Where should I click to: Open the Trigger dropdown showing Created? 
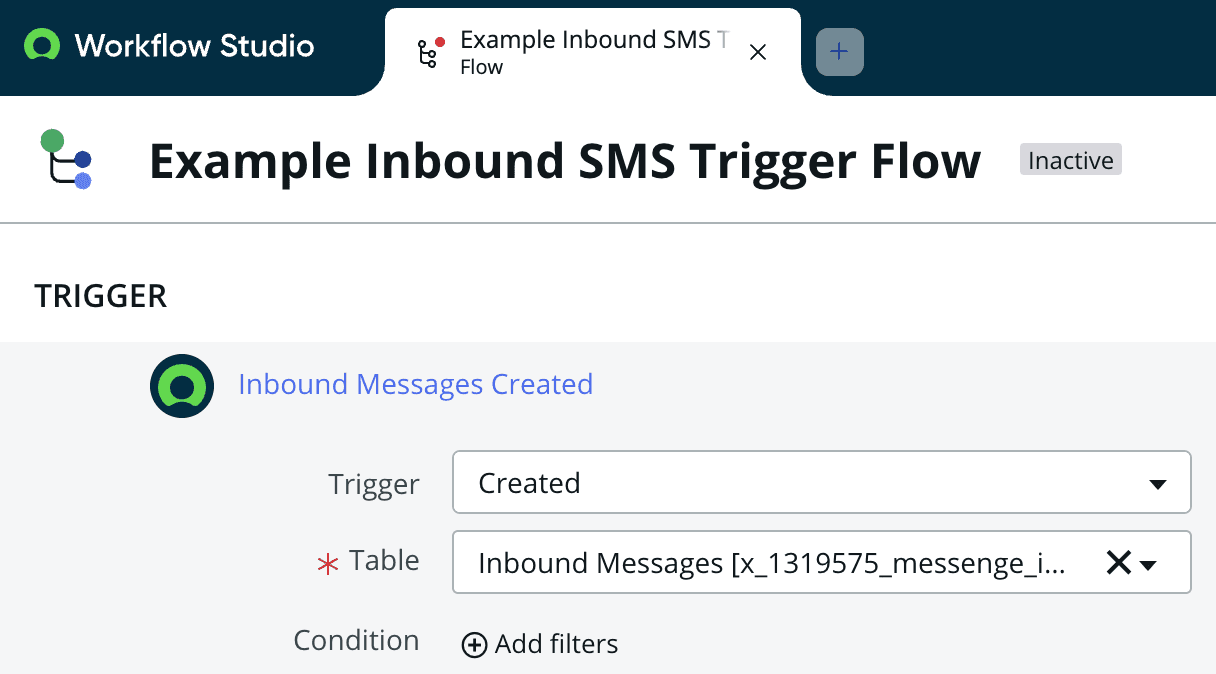(x=820, y=482)
